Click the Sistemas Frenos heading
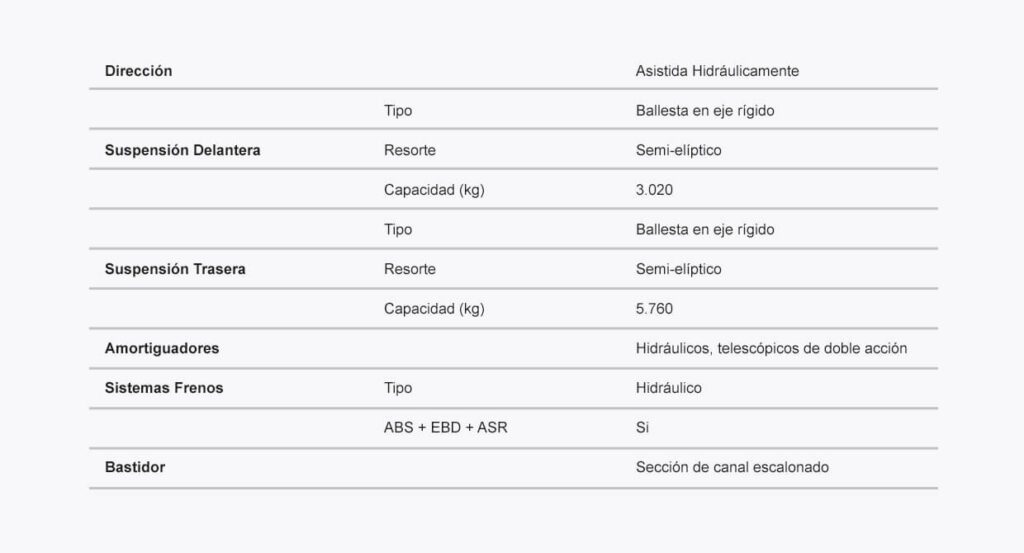The width and height of the screenshot is (1024, 553). 164,388
